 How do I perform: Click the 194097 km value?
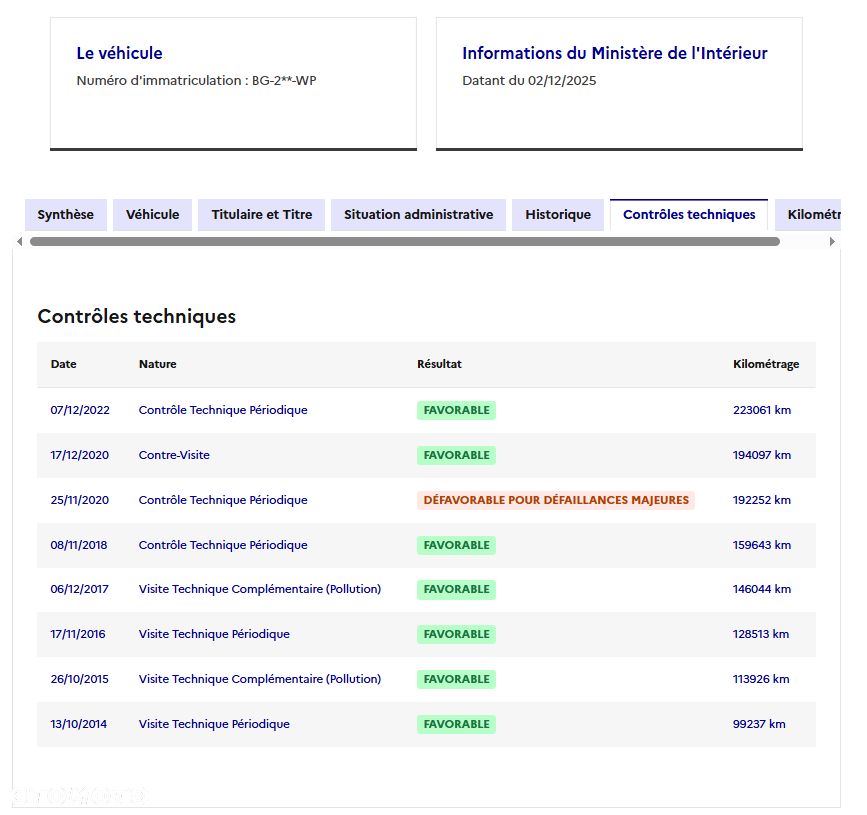point(762,455)
